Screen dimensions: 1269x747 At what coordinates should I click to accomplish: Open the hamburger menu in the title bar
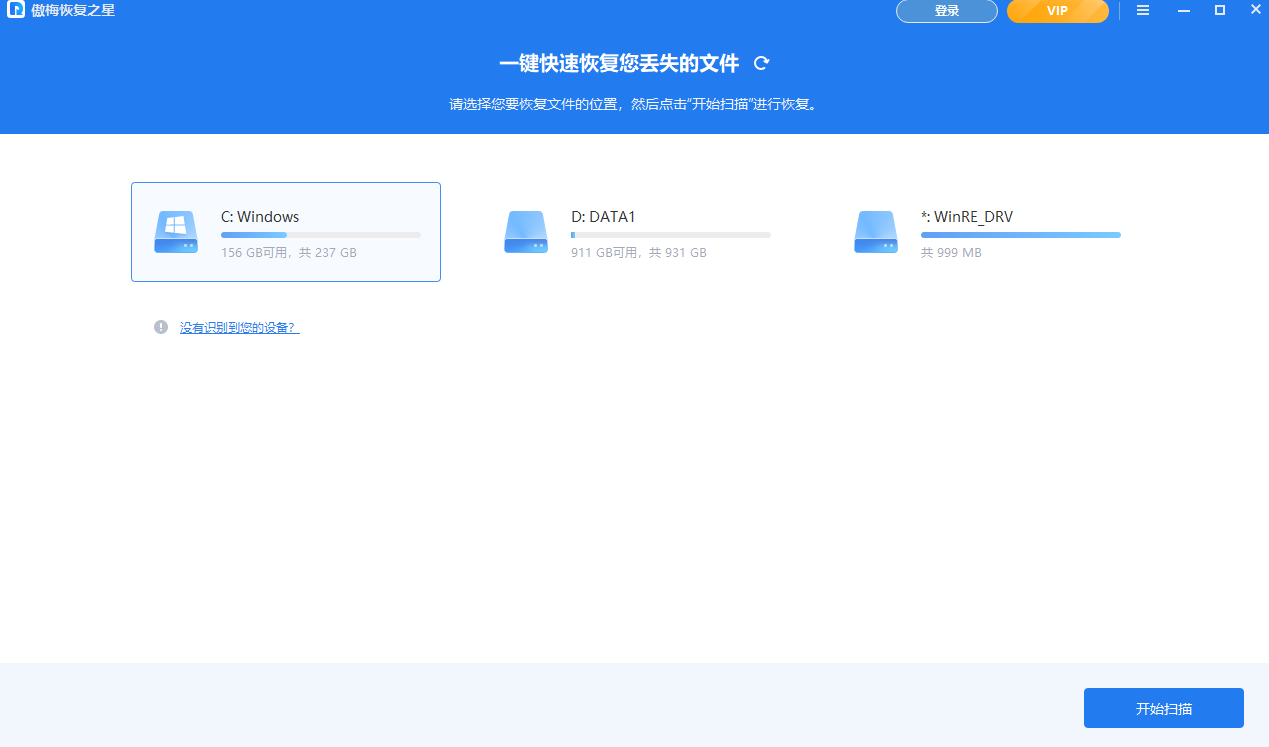pos(1142,10)
